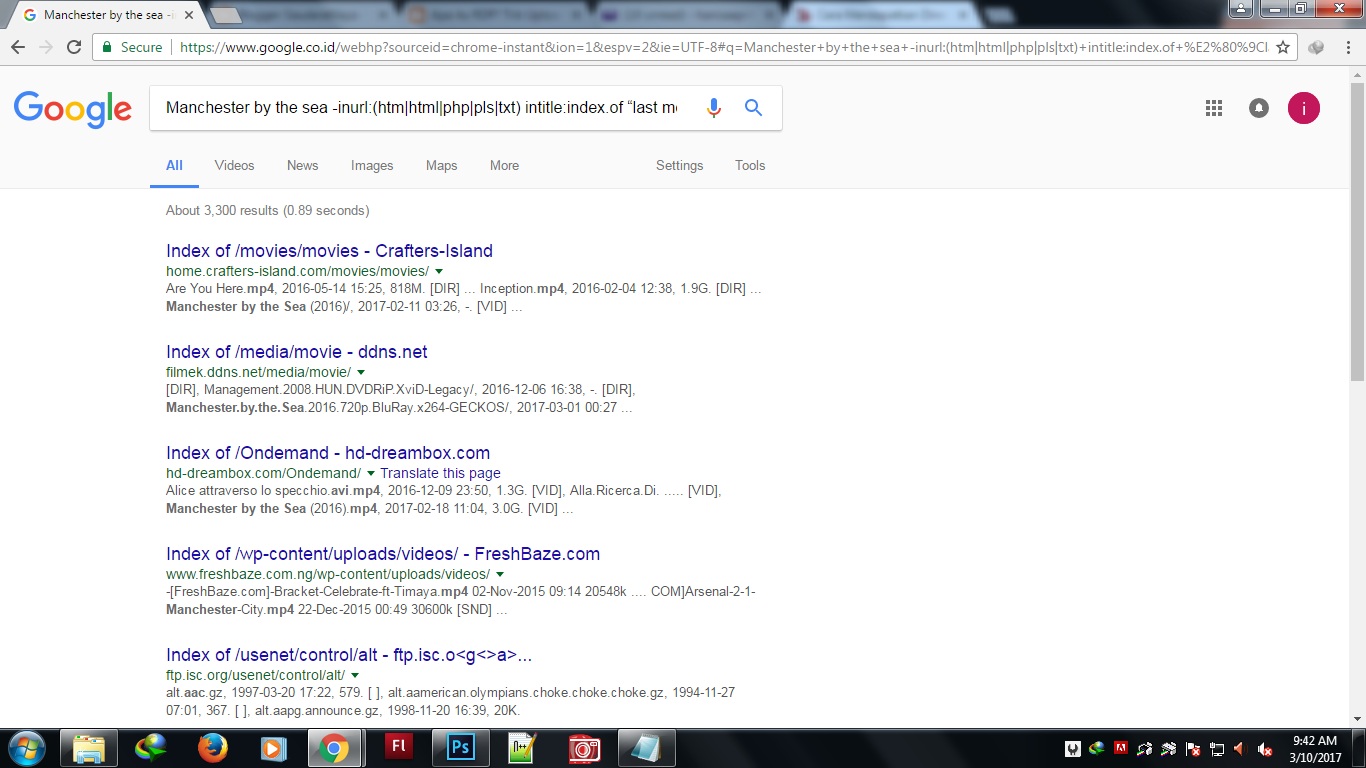Go back to the previous page

click(x=18, y=47)
